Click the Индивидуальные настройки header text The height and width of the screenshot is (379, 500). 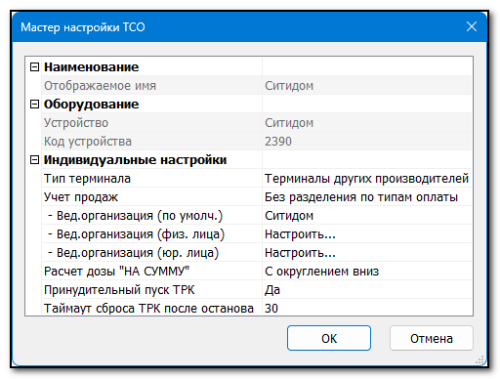point(135,160)
